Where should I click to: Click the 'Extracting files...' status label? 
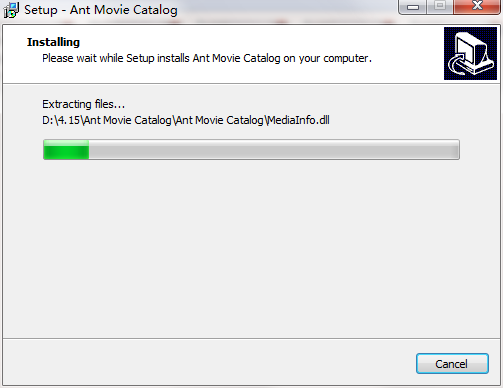pyautogui.click(x=83, y=104)
